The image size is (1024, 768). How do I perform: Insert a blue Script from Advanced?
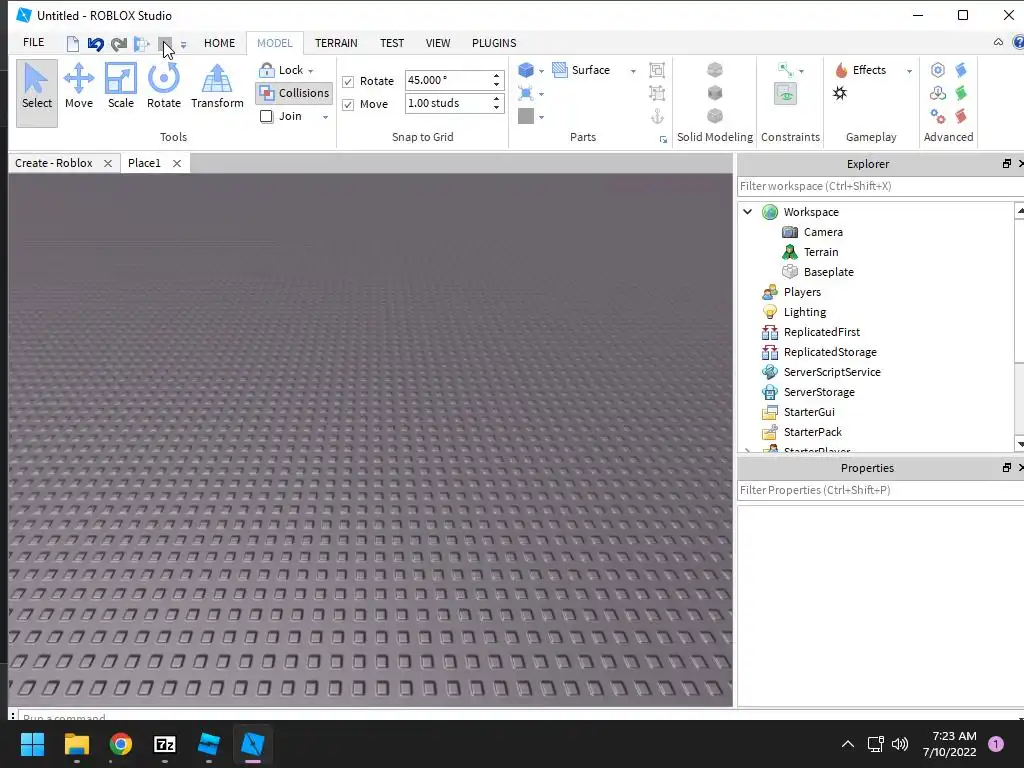tap(961, 70)
